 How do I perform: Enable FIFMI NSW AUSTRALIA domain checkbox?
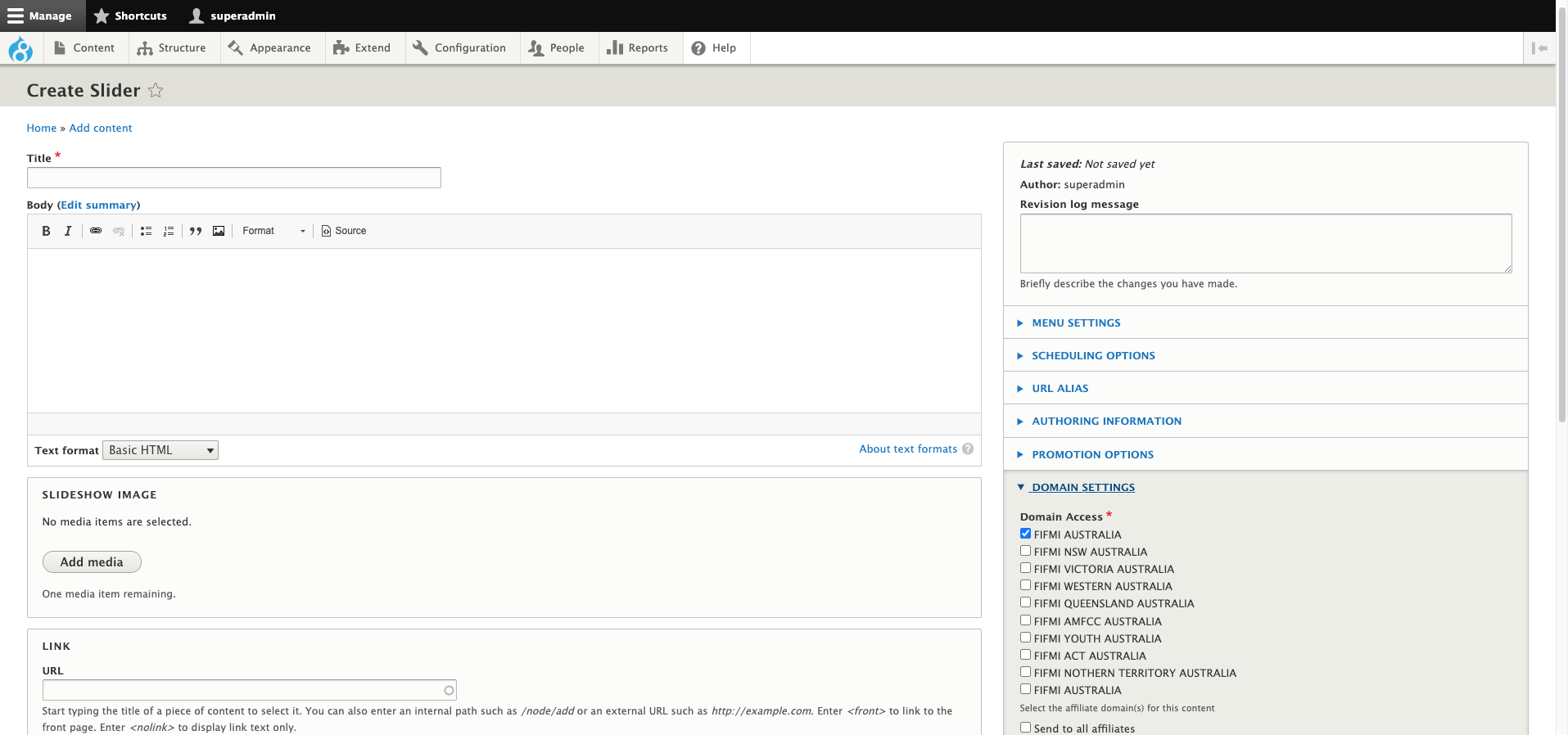click(1025, 551)
